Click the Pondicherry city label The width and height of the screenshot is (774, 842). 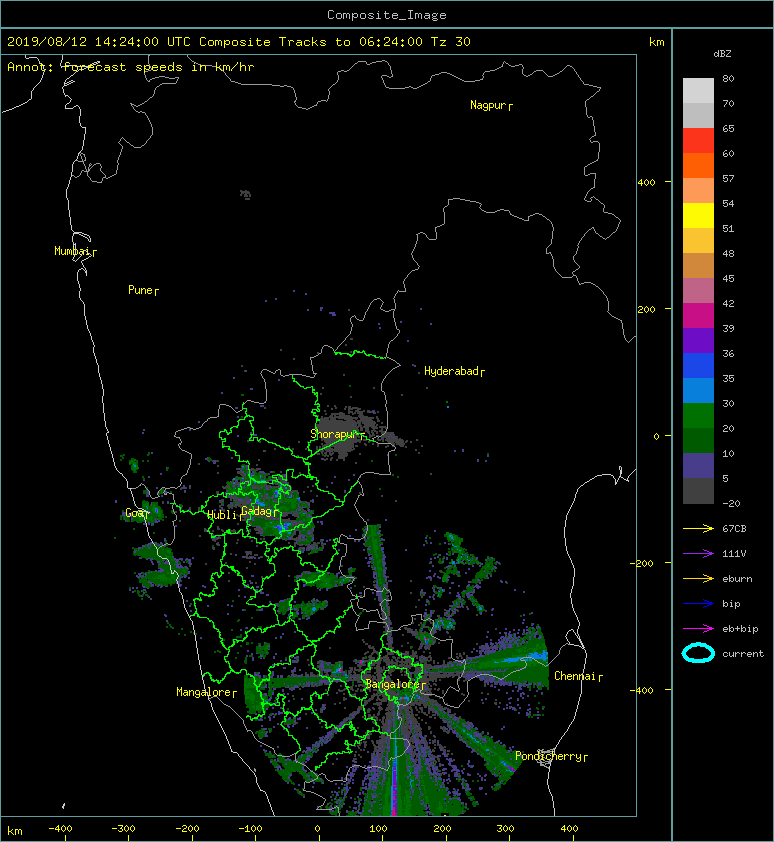(x=551, y=756)
